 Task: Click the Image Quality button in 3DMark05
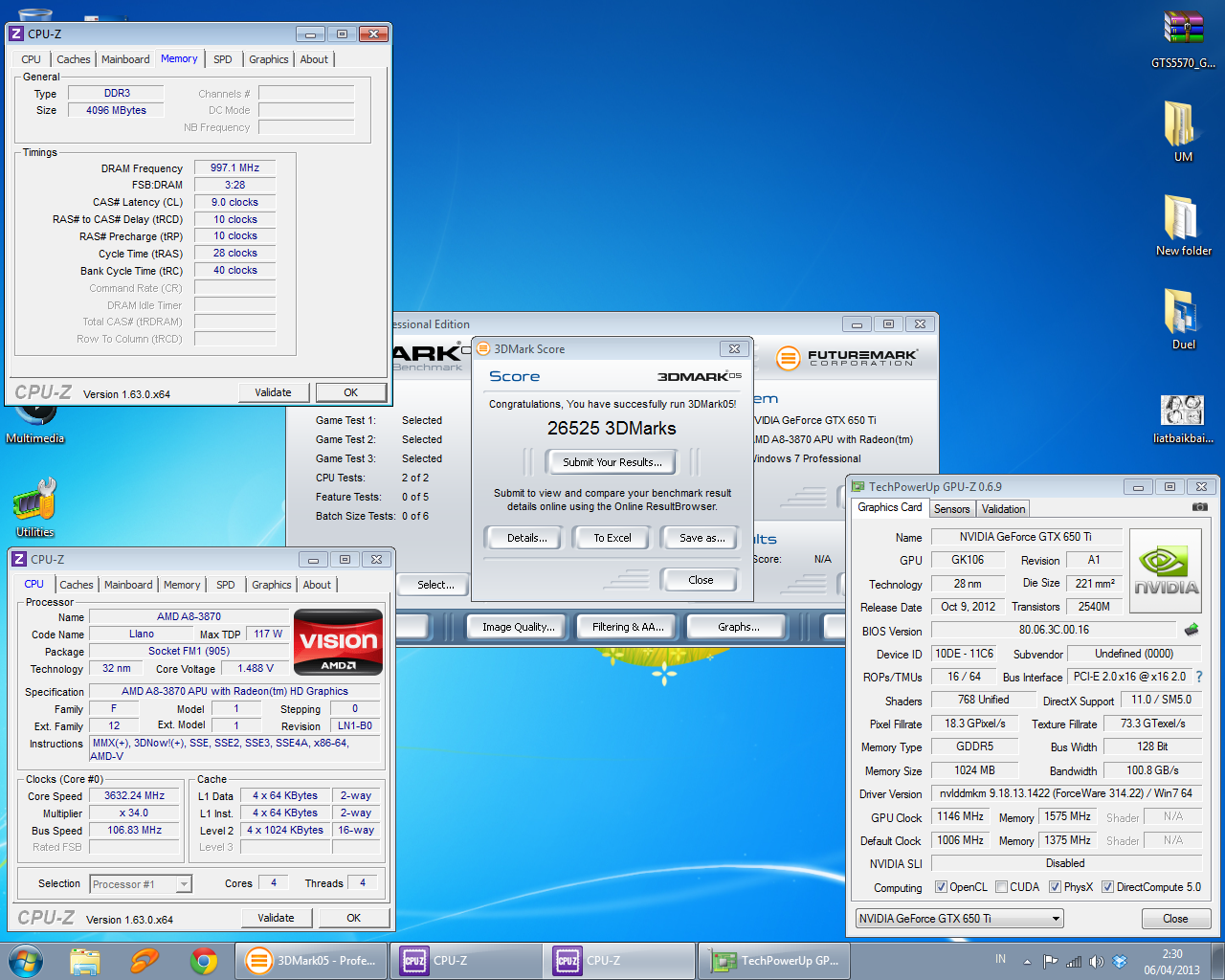coord(519,627)
